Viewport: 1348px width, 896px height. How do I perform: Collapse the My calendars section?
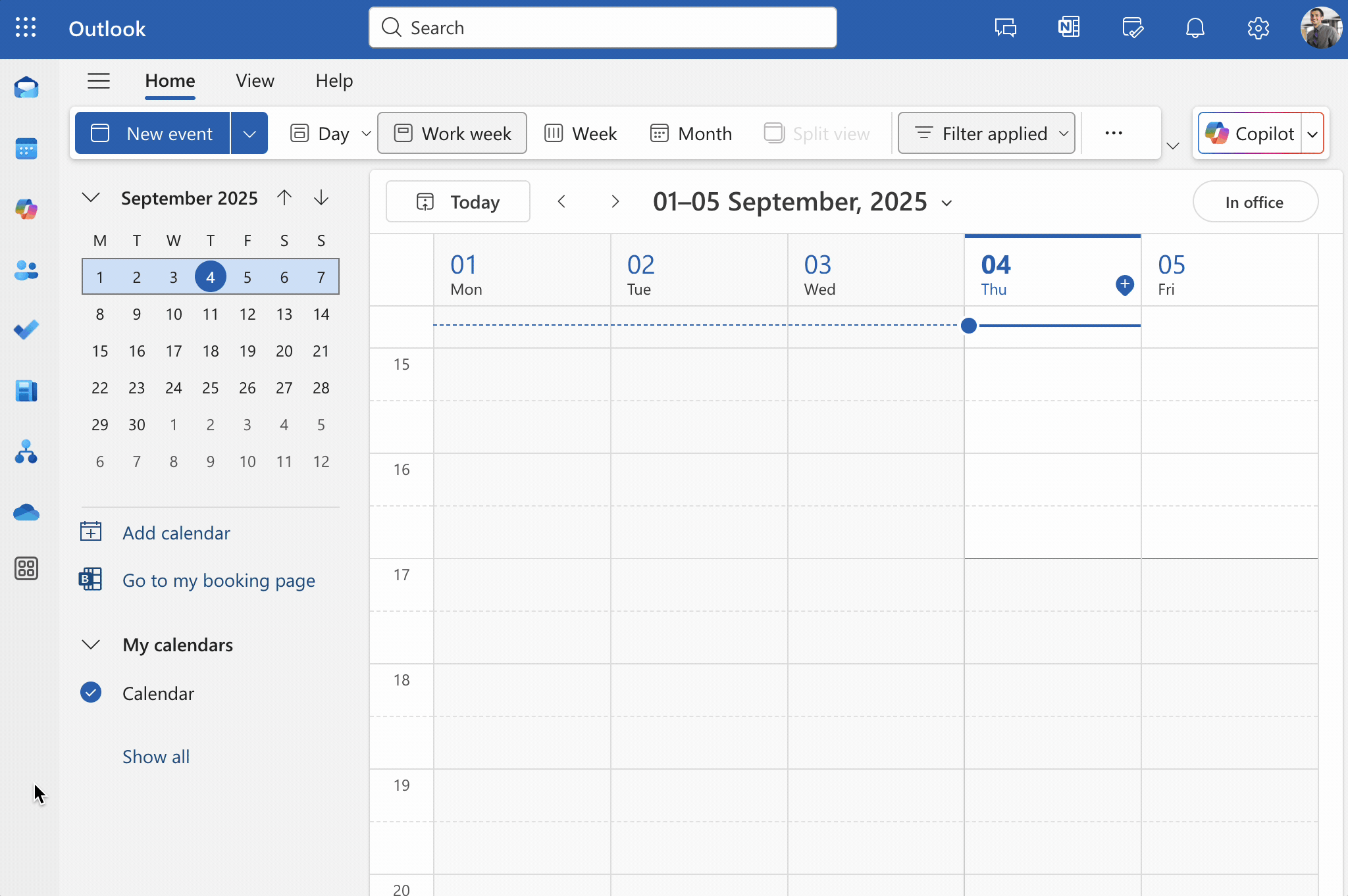(x=91, y=645)
